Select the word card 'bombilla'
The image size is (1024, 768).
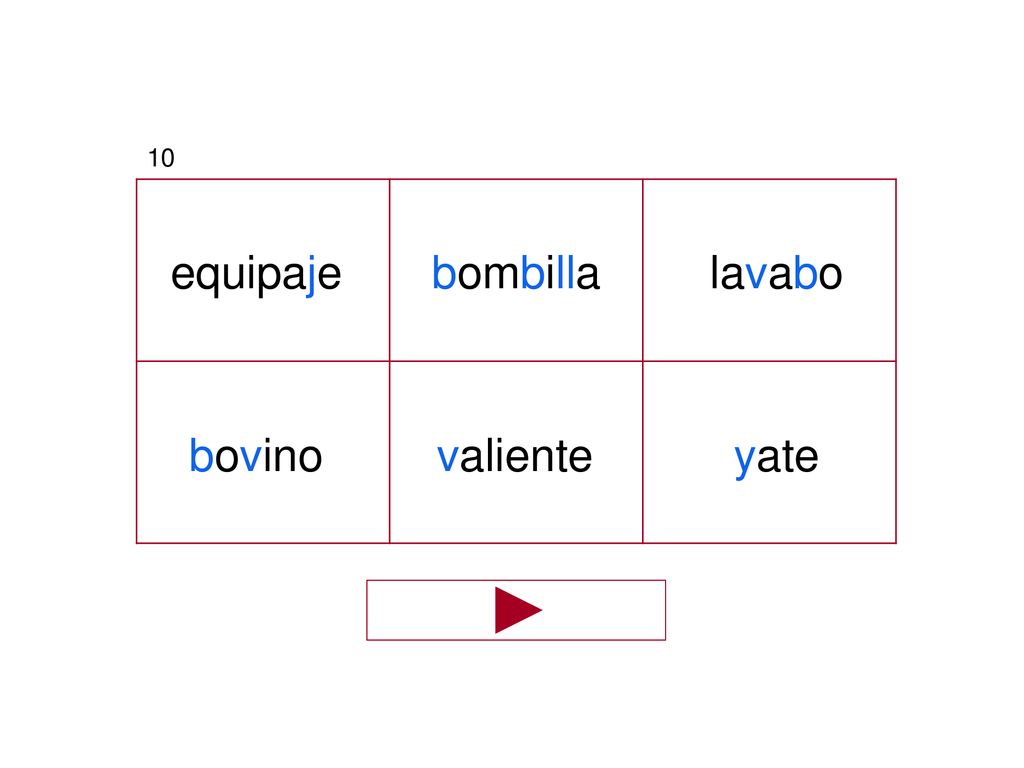coord(516,270)
